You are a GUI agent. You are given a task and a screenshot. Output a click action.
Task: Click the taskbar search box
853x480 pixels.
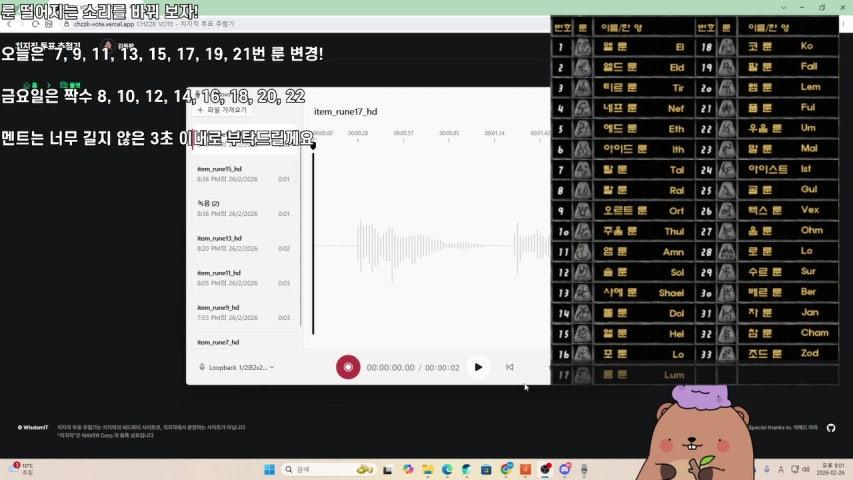(x=329, y=469)
